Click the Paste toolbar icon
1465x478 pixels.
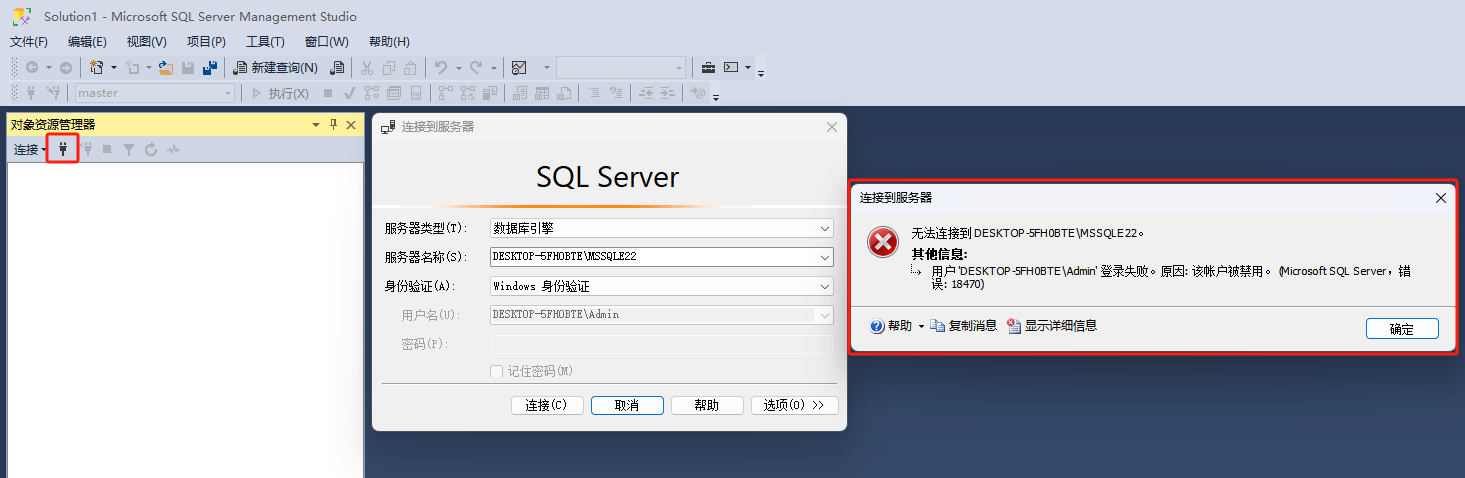tap(411, 67)
